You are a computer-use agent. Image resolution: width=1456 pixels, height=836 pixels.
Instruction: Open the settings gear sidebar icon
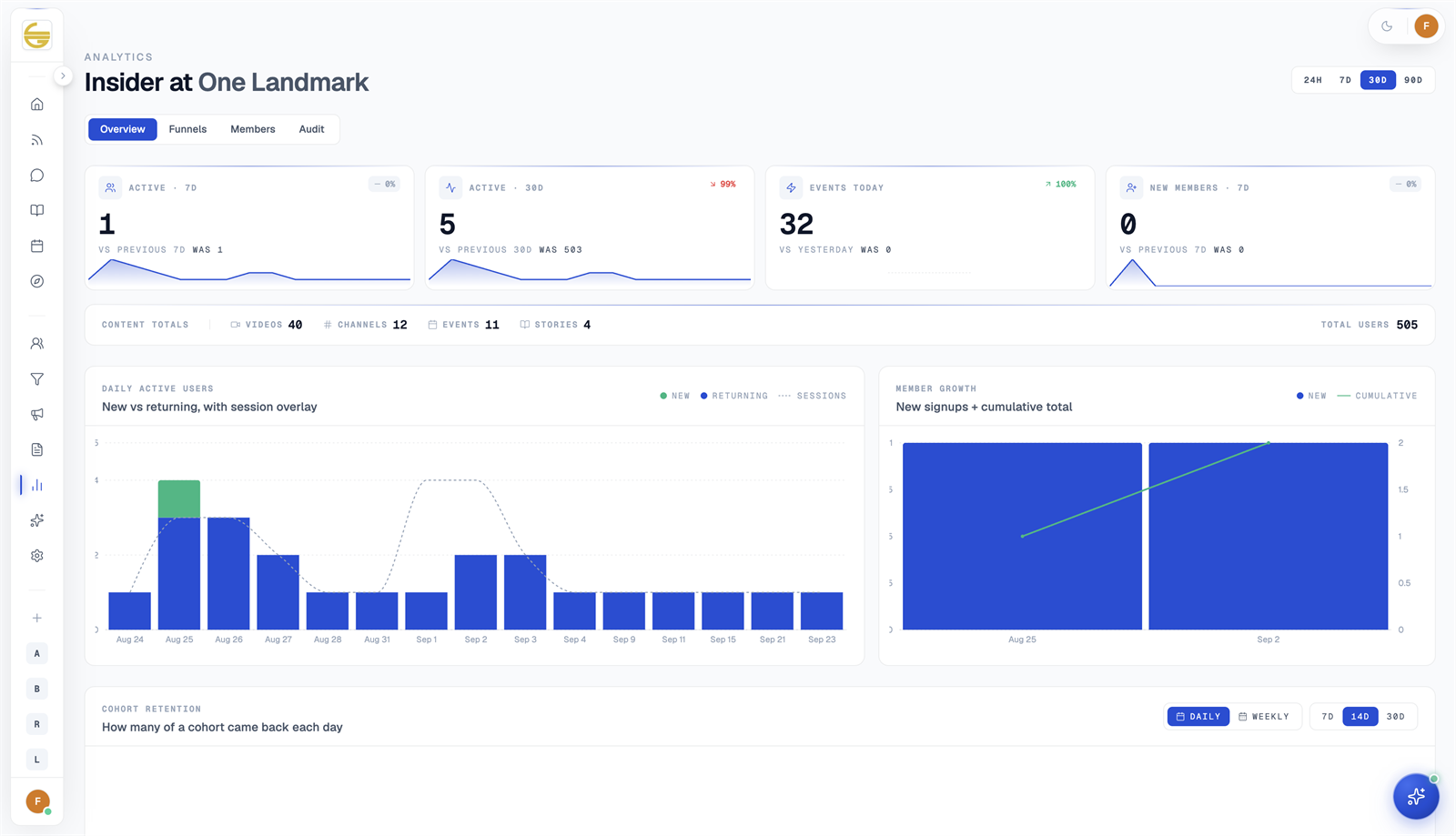37,556
